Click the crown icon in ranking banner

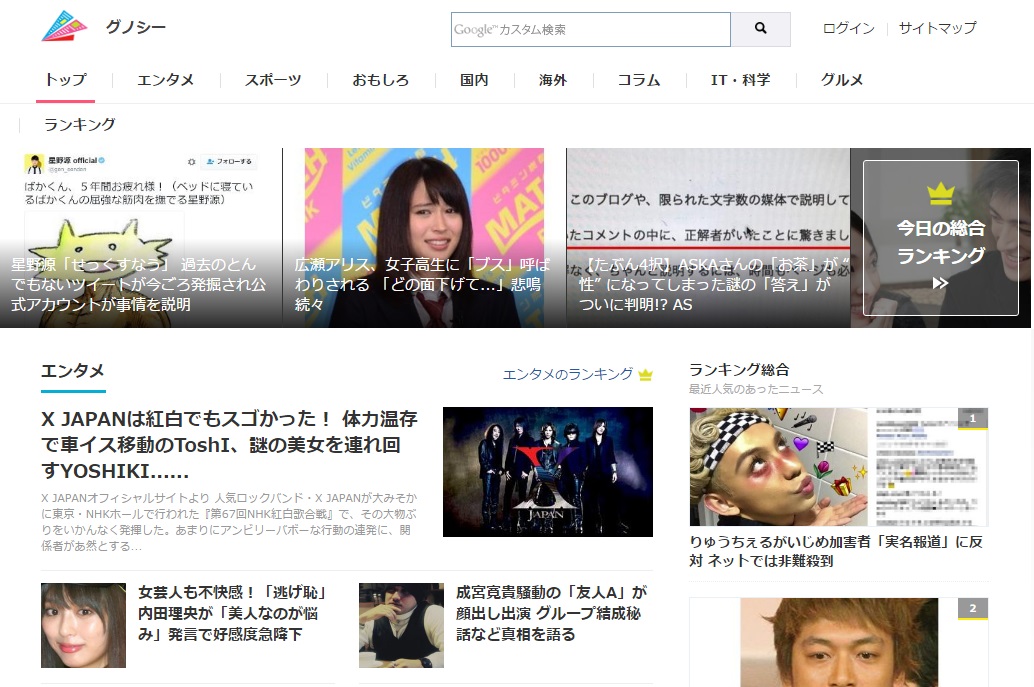click(941, 193)
